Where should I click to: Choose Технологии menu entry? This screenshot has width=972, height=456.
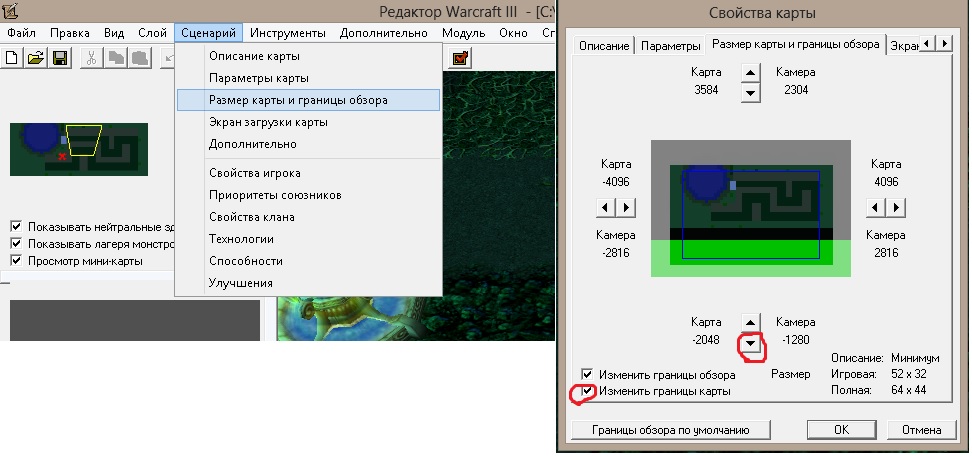[308, 239]
